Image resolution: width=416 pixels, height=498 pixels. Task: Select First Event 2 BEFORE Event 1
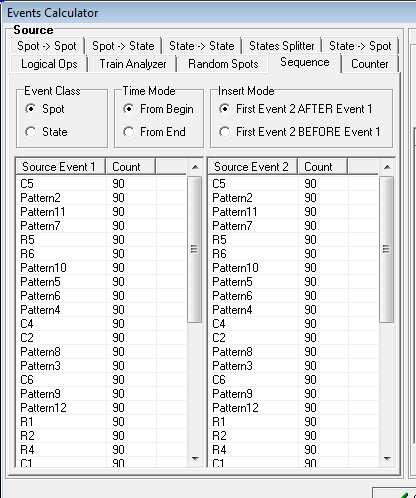[225, 132]
